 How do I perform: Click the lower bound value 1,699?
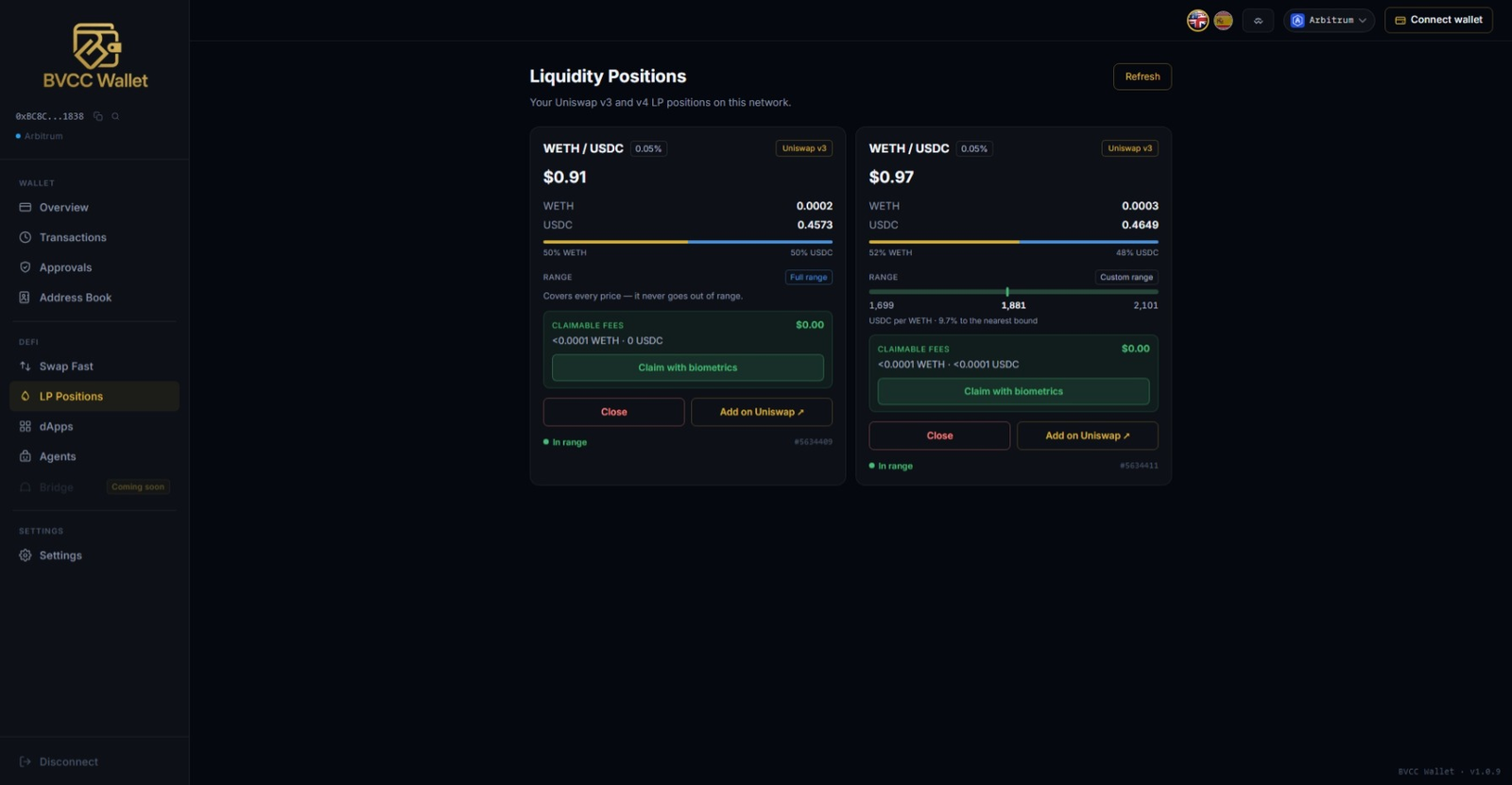(x=882, y=305)
